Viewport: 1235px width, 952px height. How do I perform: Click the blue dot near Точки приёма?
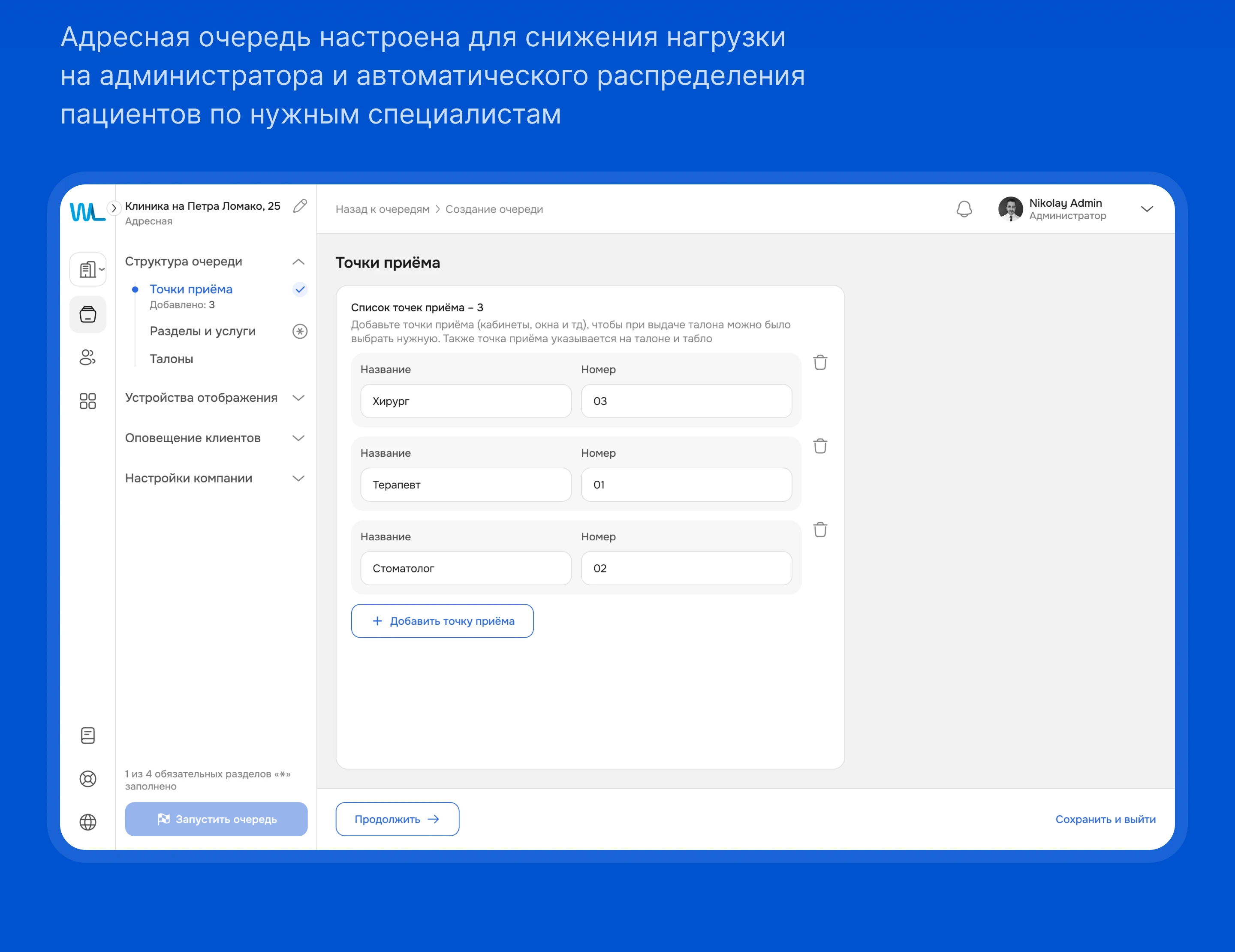click(135, 289)
